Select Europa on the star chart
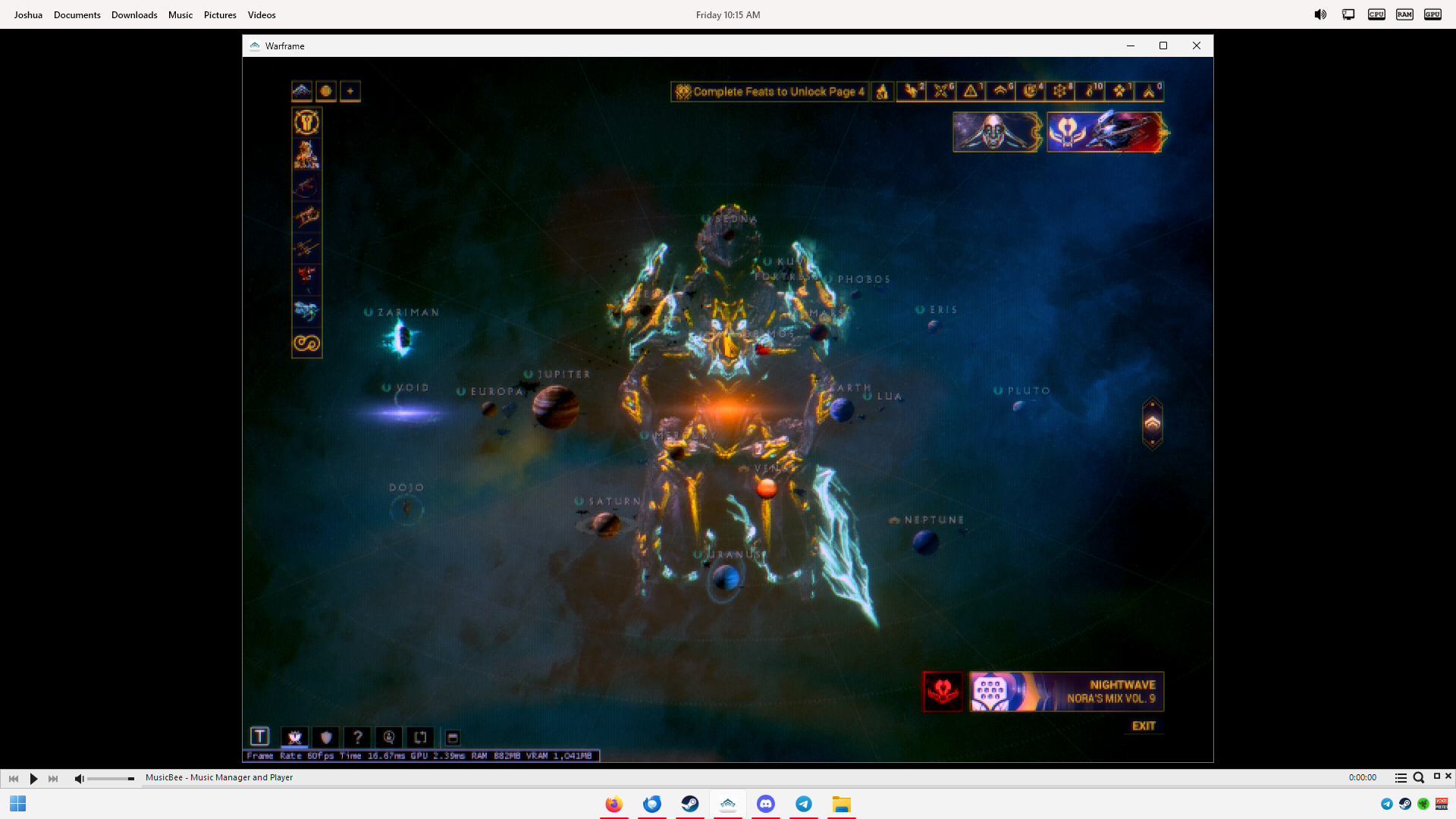Screen dimensions: 1456x819 tap(489, 409)
